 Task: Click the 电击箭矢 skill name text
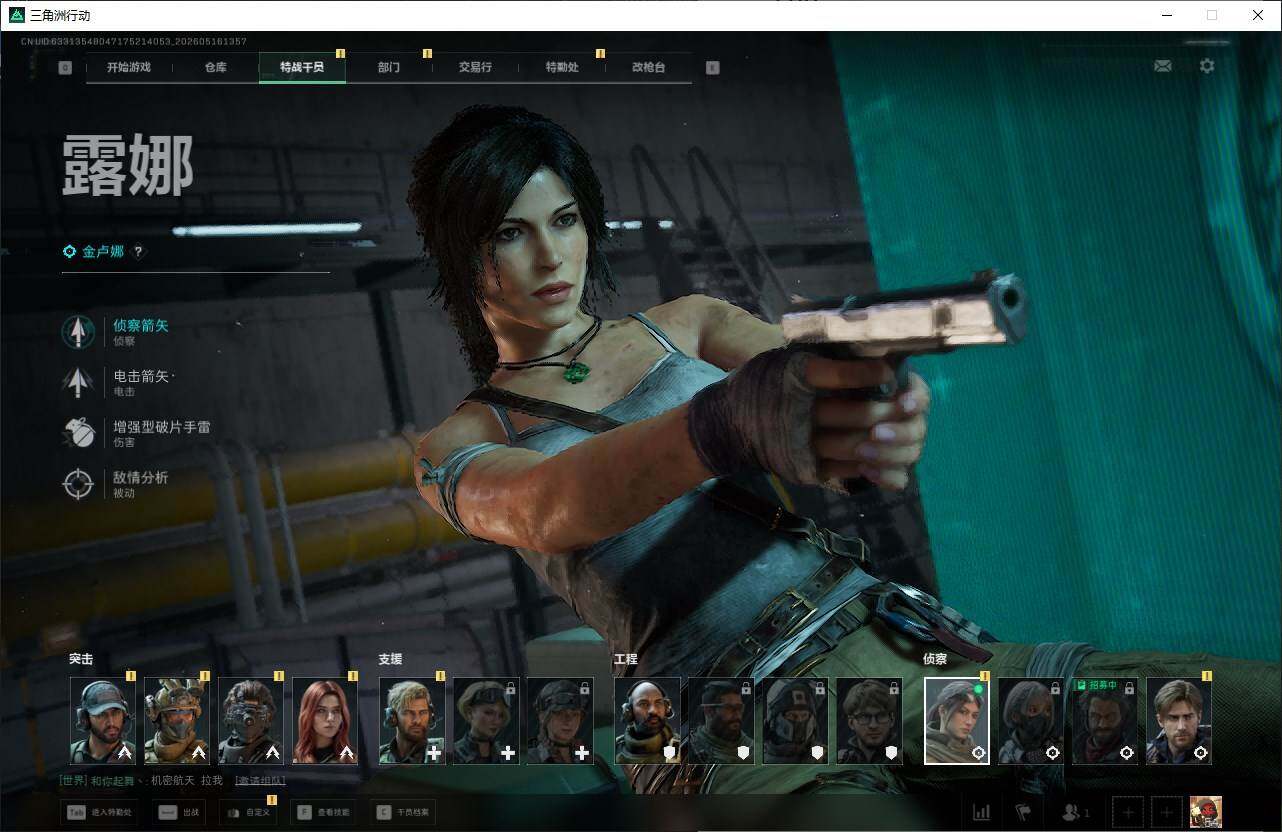[140, 376]
